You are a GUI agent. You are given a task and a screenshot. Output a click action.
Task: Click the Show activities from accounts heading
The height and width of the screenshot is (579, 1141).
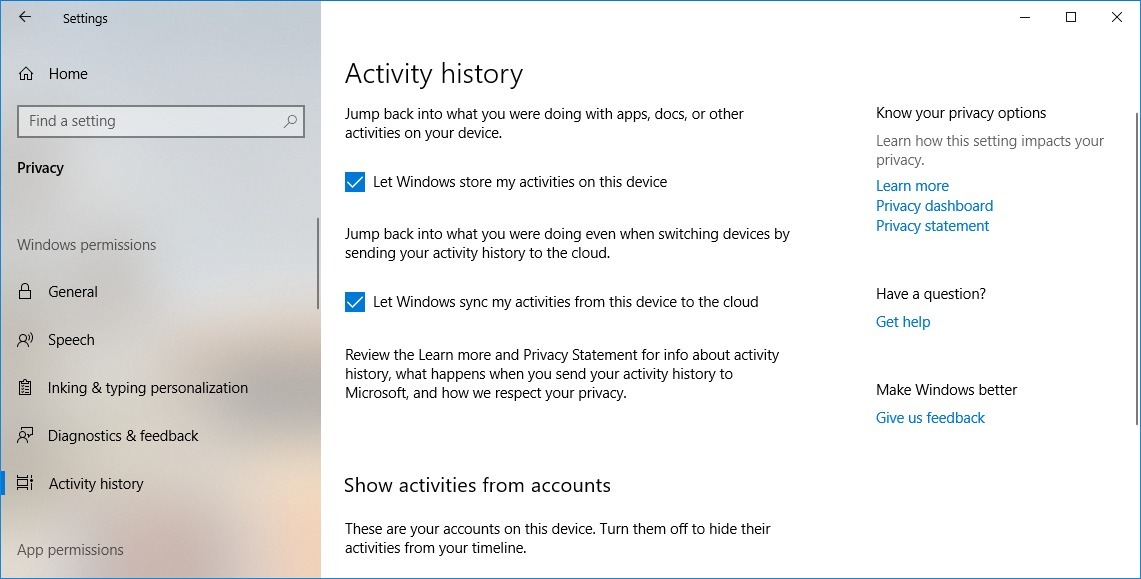point(477,485)
